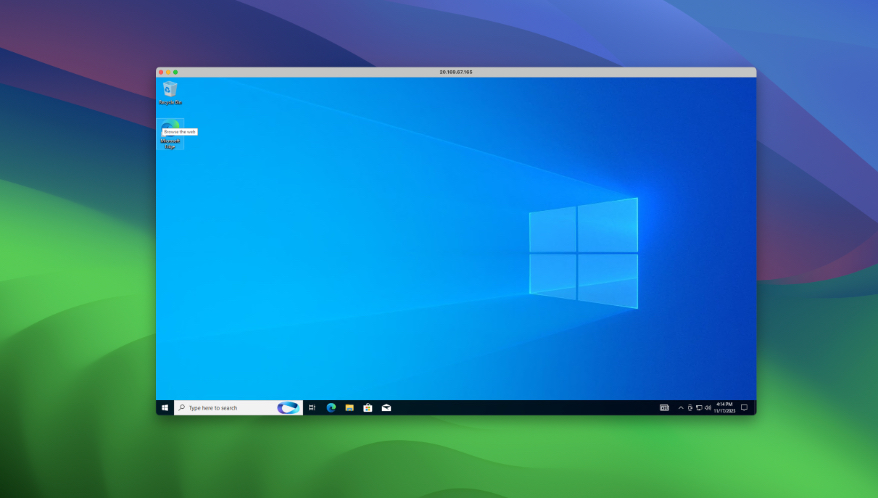Open the notification Action Center icon
Screen dimensions: 878x498
click(x=744, y=408)
